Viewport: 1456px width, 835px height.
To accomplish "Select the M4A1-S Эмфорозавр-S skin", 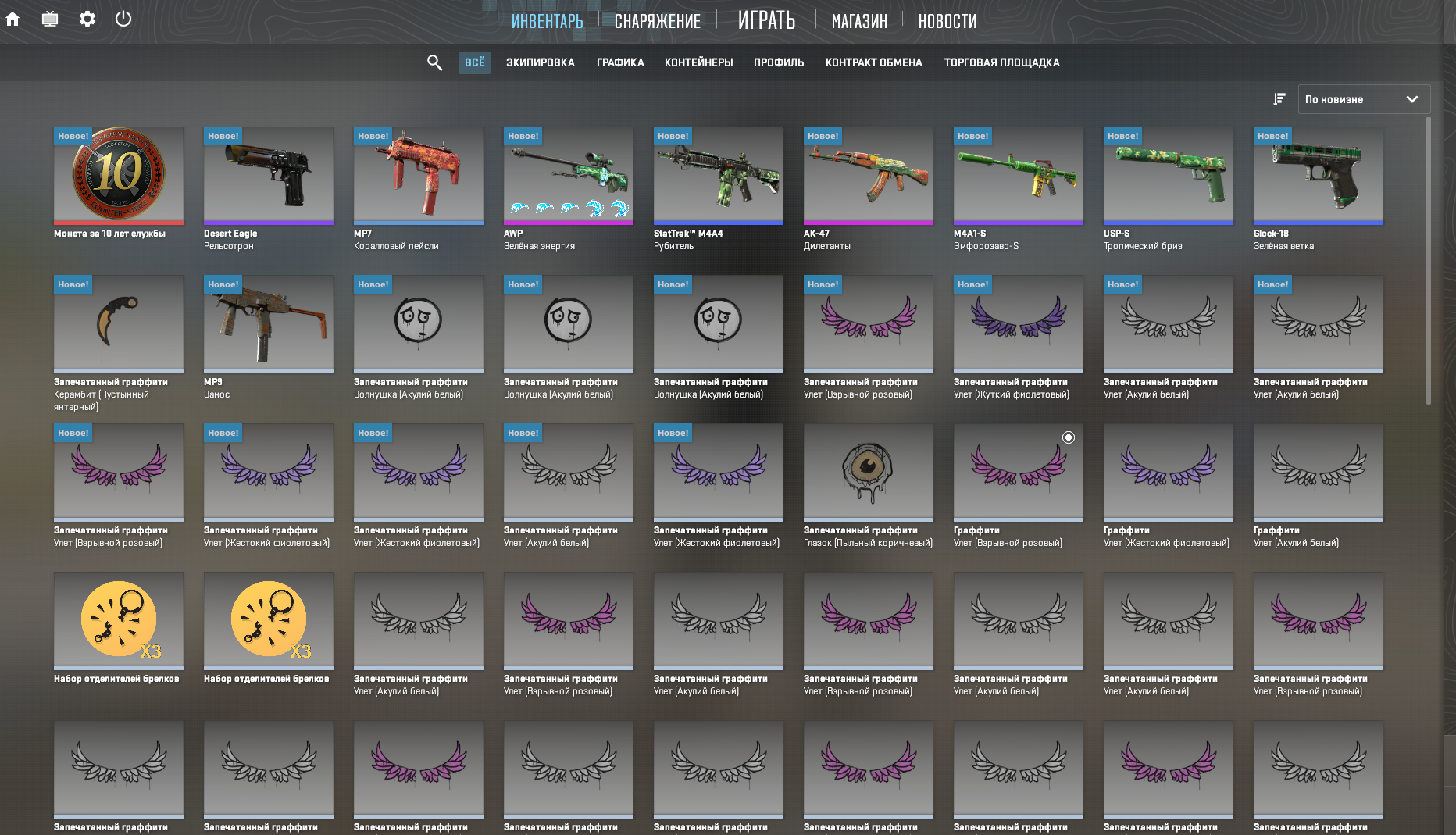I will [1019, 176].
